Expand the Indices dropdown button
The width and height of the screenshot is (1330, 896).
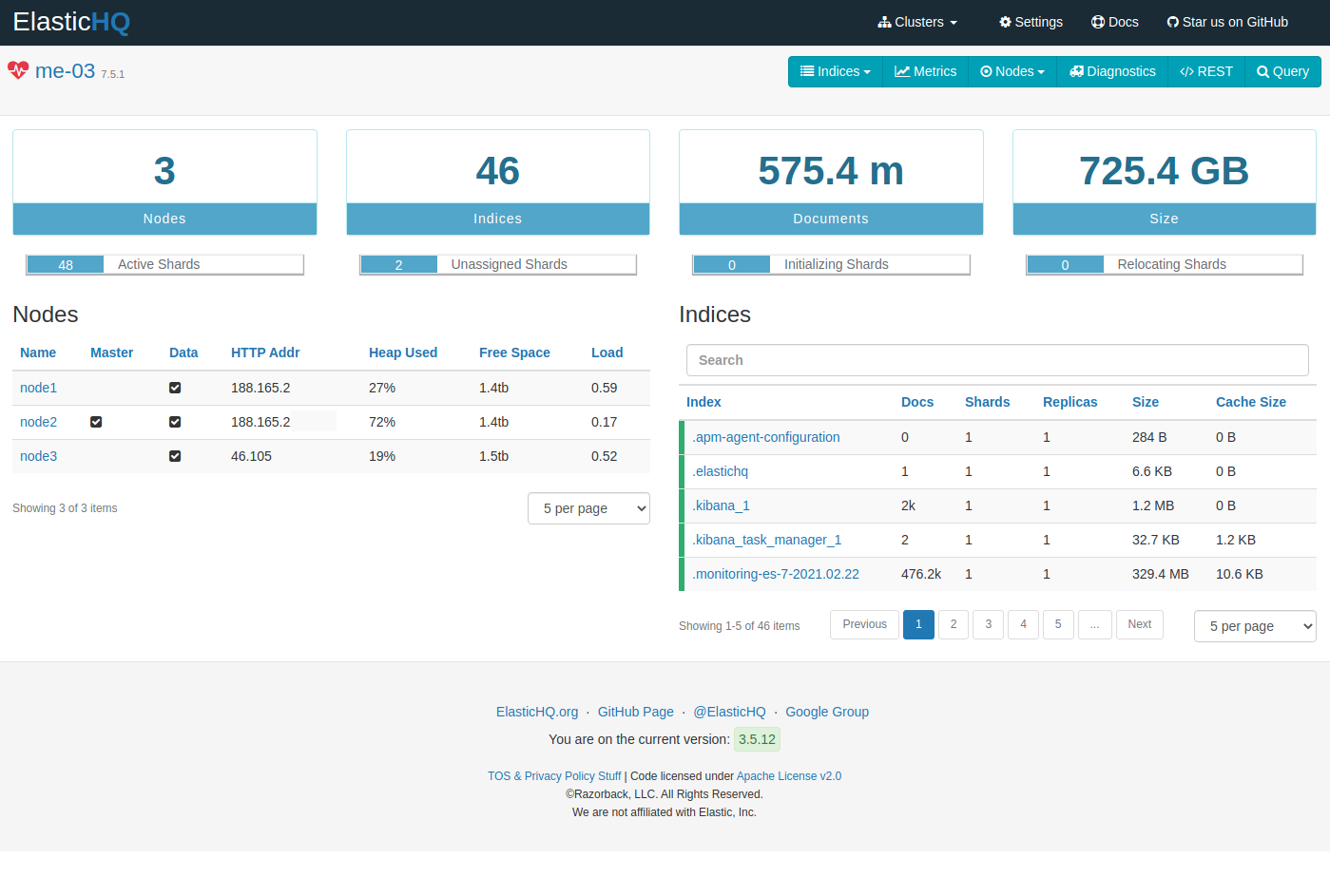tap(836, 71)
